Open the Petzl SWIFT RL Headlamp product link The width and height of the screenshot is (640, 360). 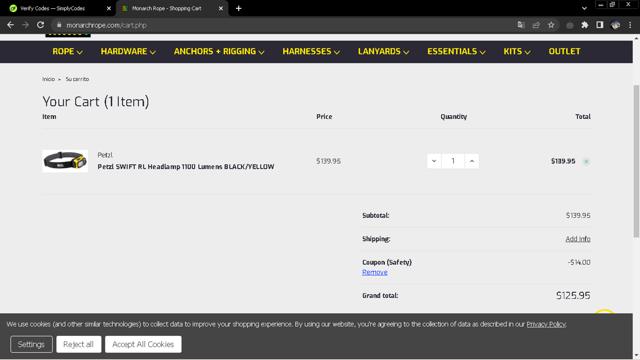[186, 167]
